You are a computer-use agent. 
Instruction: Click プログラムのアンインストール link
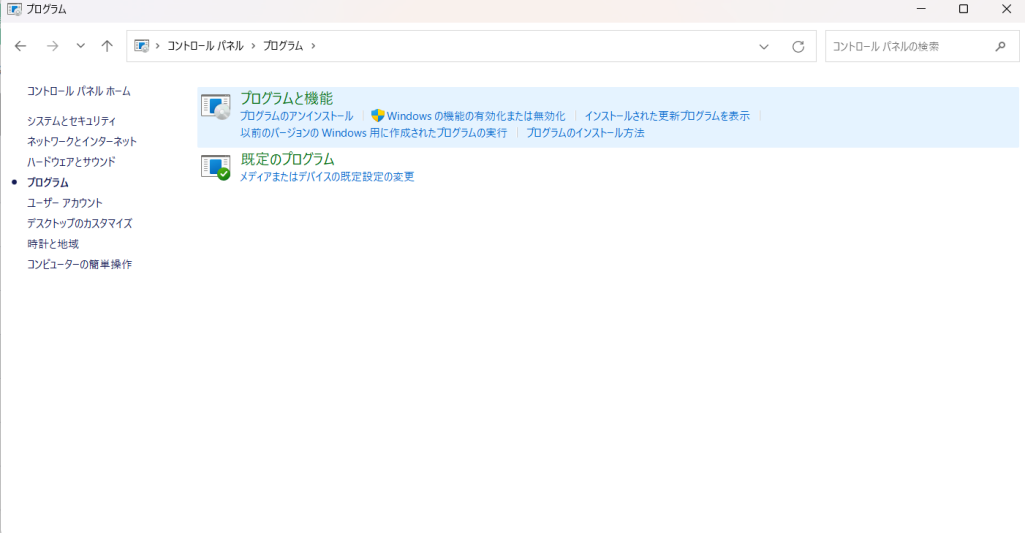tap(296, 116)
